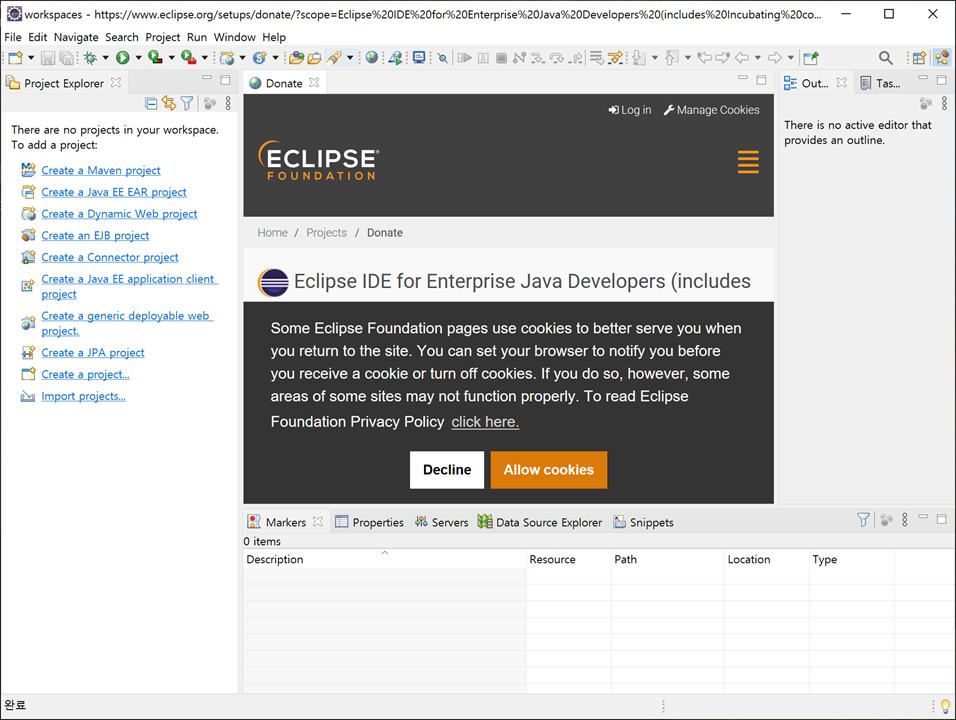The height and width of the screenshot is (720, 956).
Task: Open the Window menu
Action: pyautogui.click(x=234, y=37)
